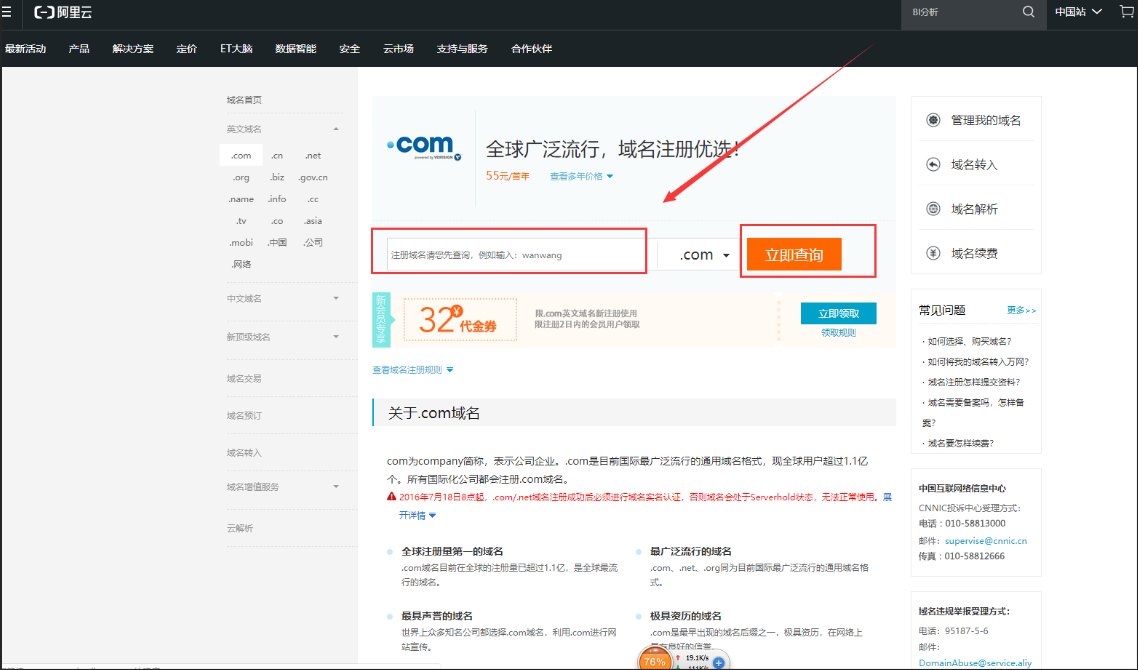Click the 立即领取 coupon button
Viewport: 1138px width, 670px height.
[x=838, y=314]
